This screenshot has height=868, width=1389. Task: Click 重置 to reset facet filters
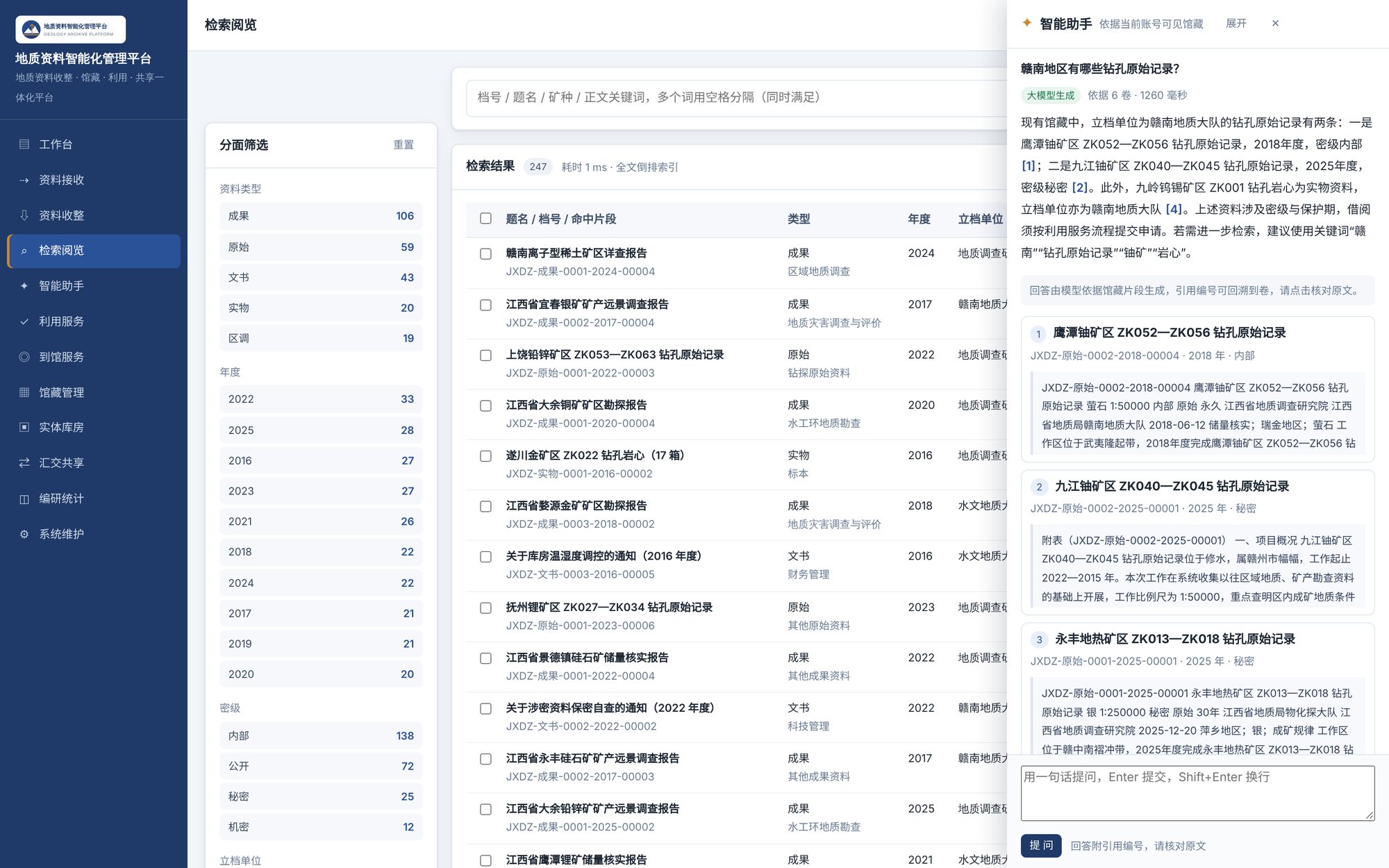404,144
